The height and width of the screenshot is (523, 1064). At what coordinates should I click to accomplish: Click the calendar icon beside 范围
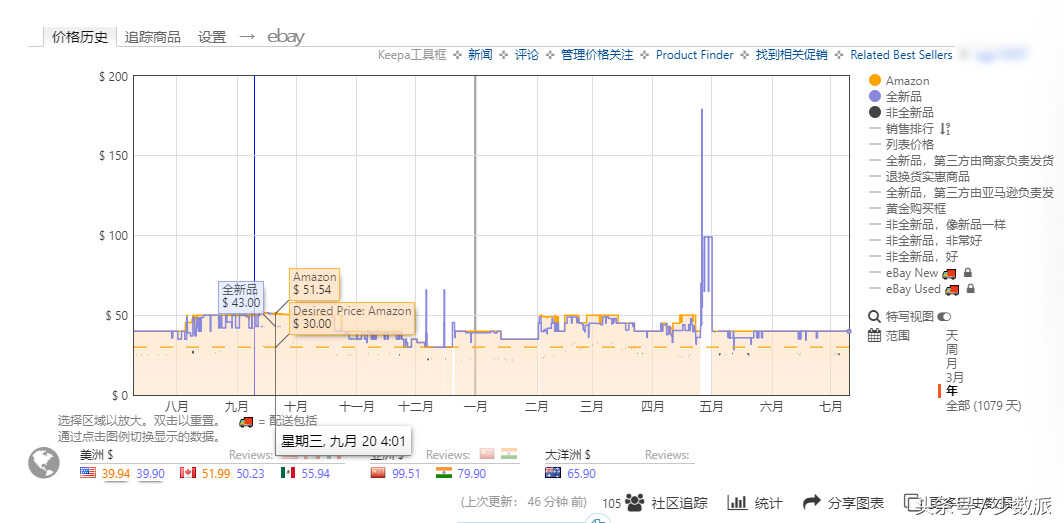(874, 335)
